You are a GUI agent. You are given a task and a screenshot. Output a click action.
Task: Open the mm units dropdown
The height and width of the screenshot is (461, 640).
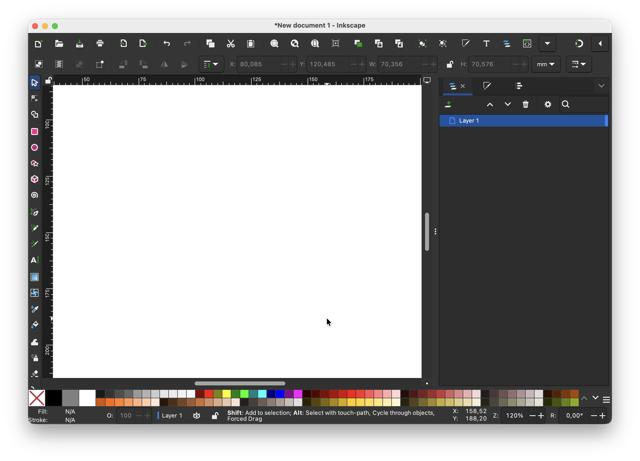tap(545, 64)
